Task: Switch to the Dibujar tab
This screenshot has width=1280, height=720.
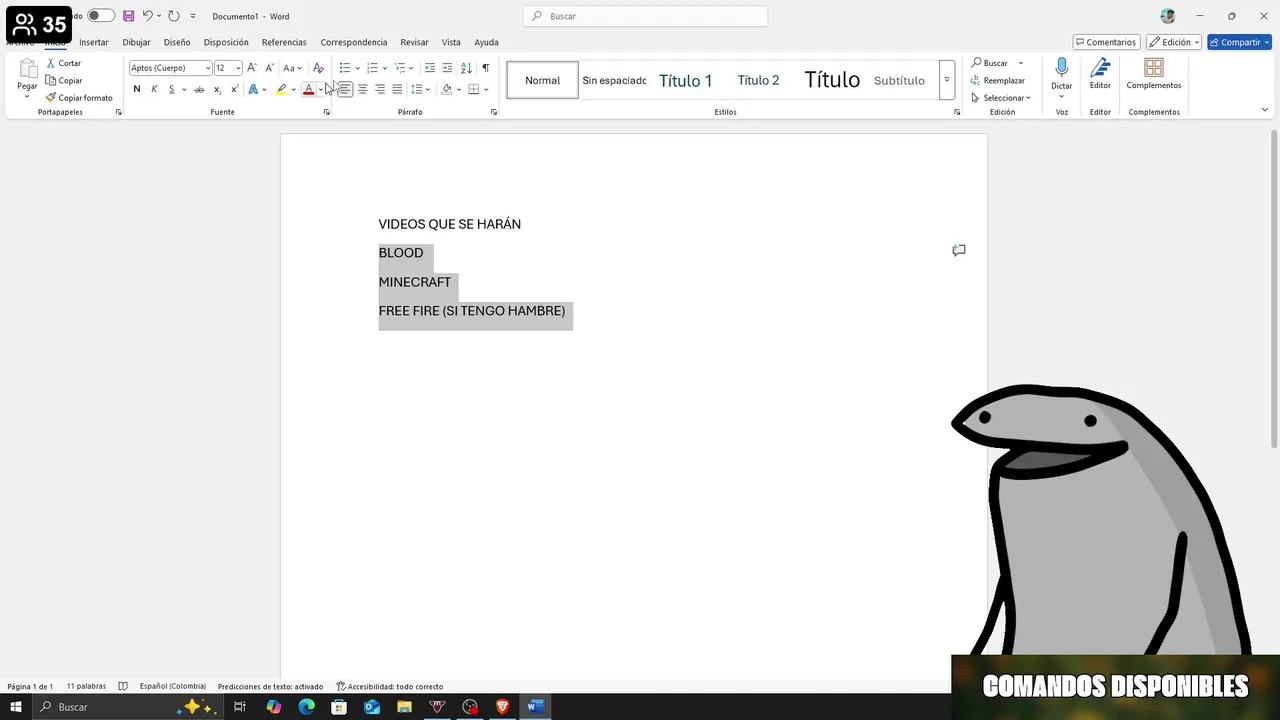Action: (136, 42)
